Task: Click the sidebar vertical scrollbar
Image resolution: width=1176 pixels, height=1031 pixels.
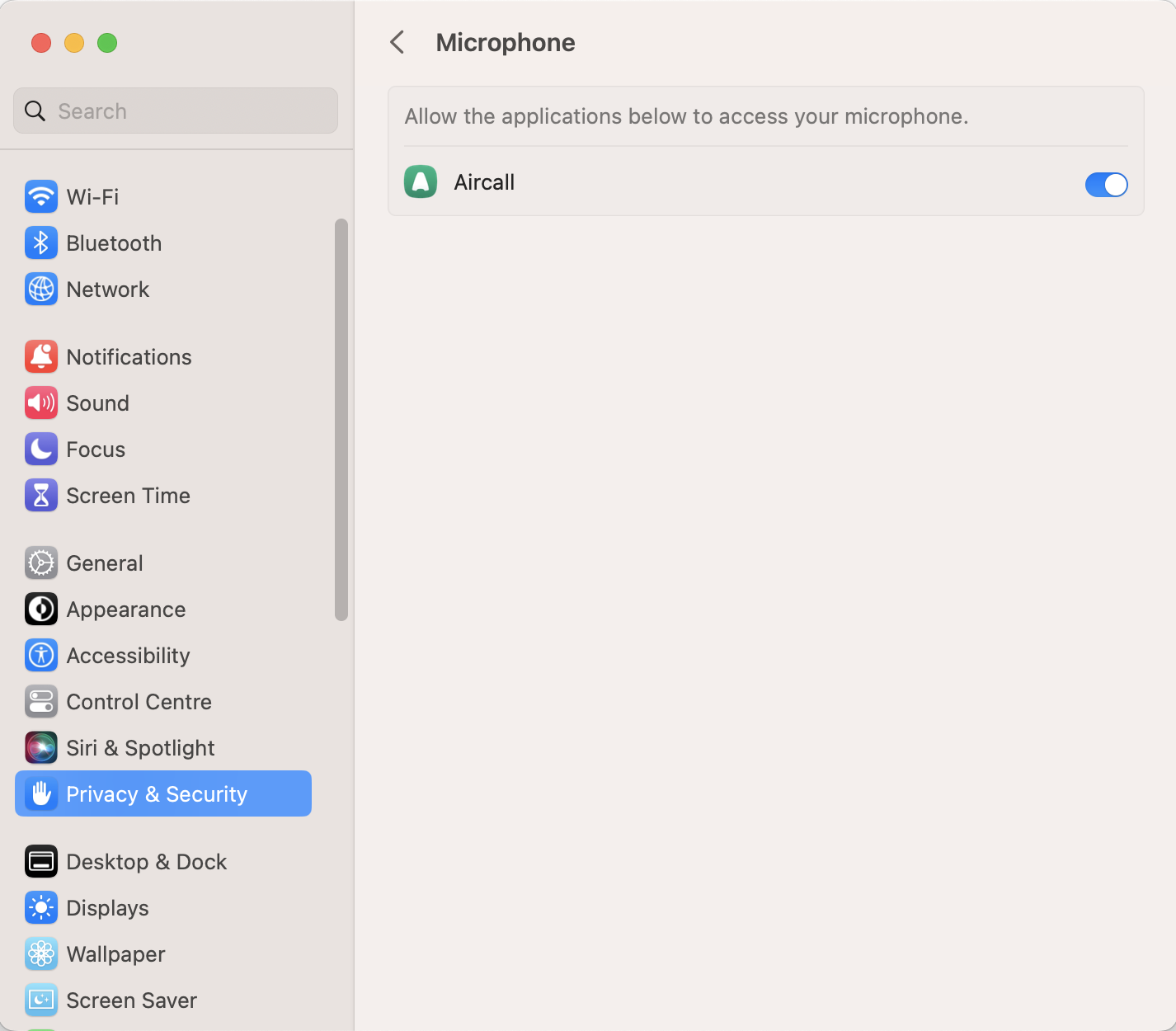Action: [x=341, y=419]
